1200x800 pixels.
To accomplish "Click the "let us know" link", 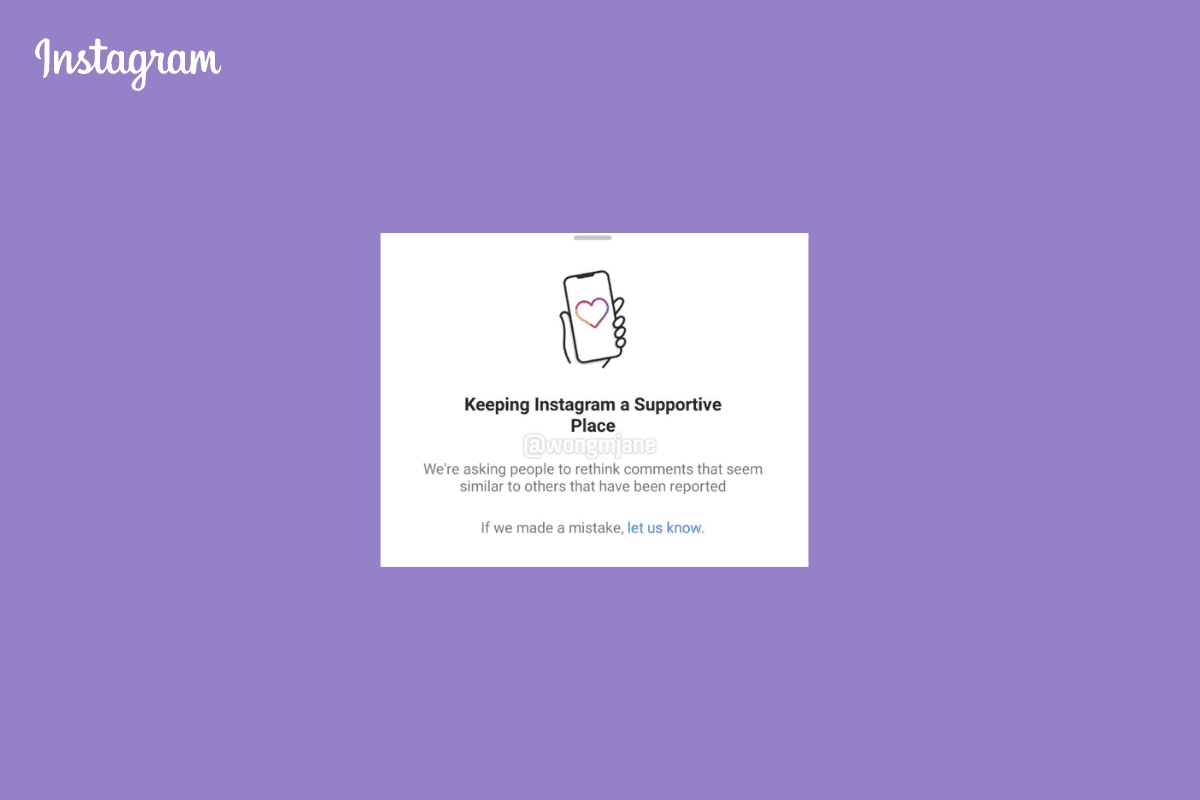I will 664,528.
